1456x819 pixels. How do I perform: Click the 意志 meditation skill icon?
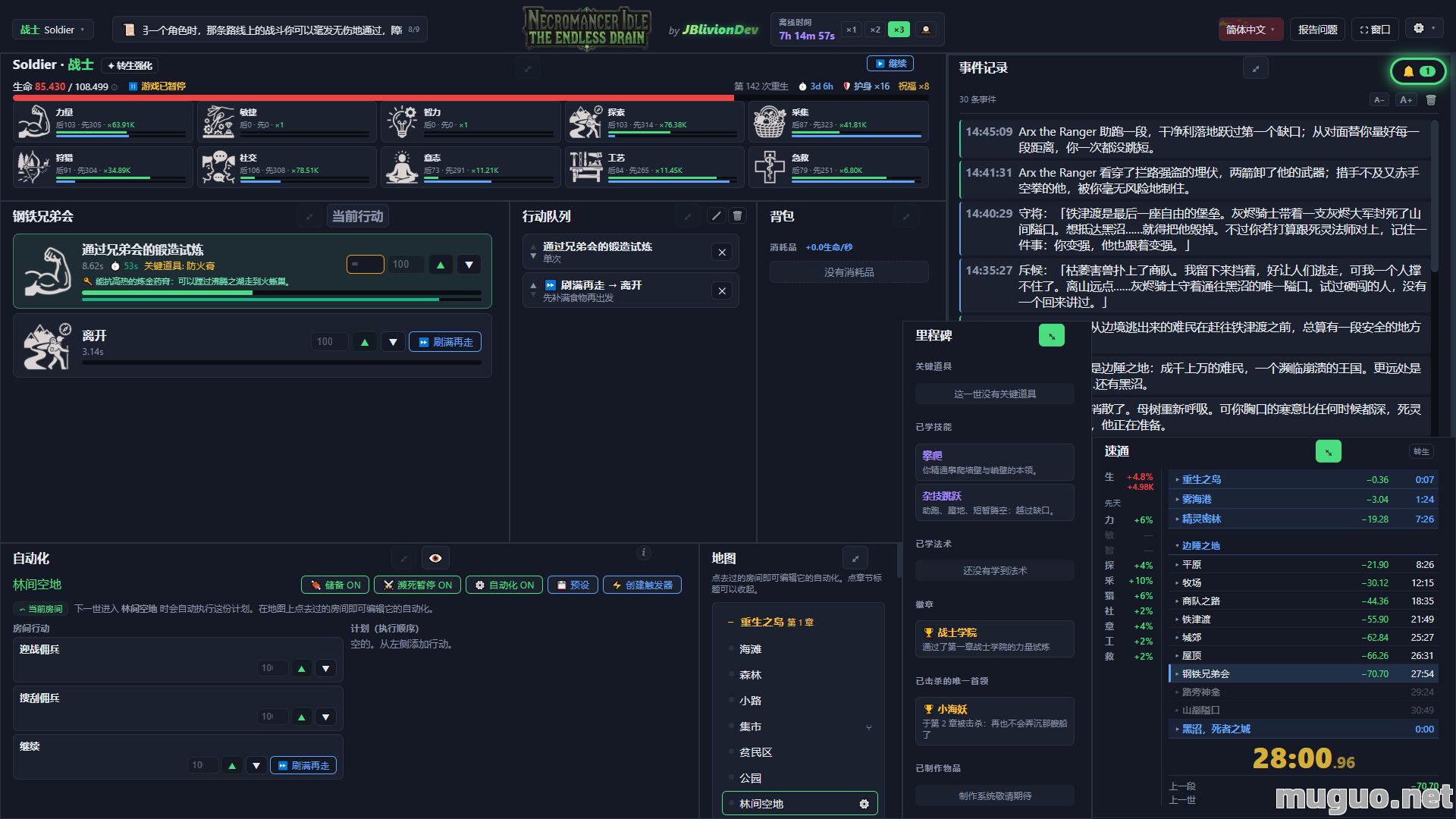click(x=402, y=167)
